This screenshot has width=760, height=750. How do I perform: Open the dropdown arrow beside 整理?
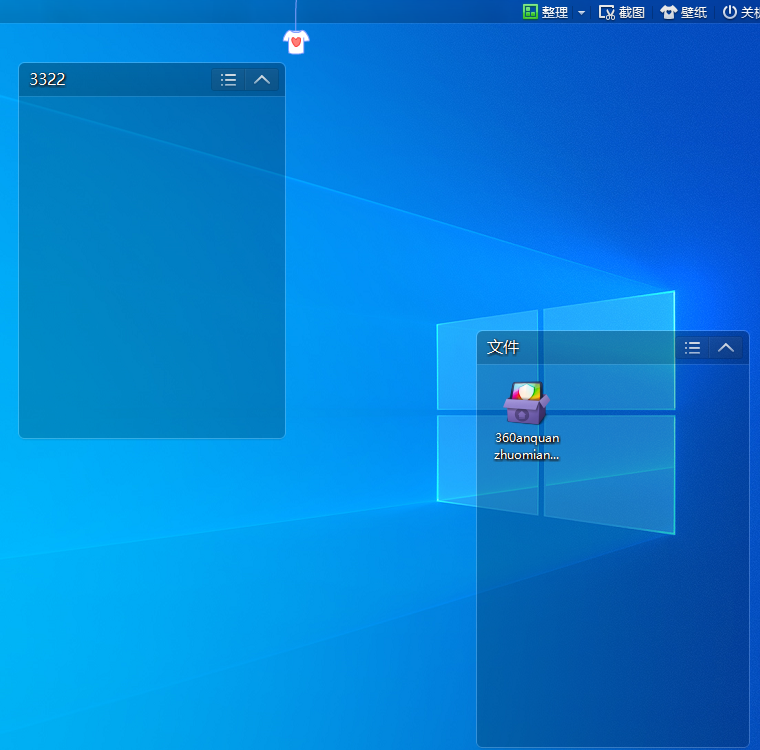click(x=581, y=13)
